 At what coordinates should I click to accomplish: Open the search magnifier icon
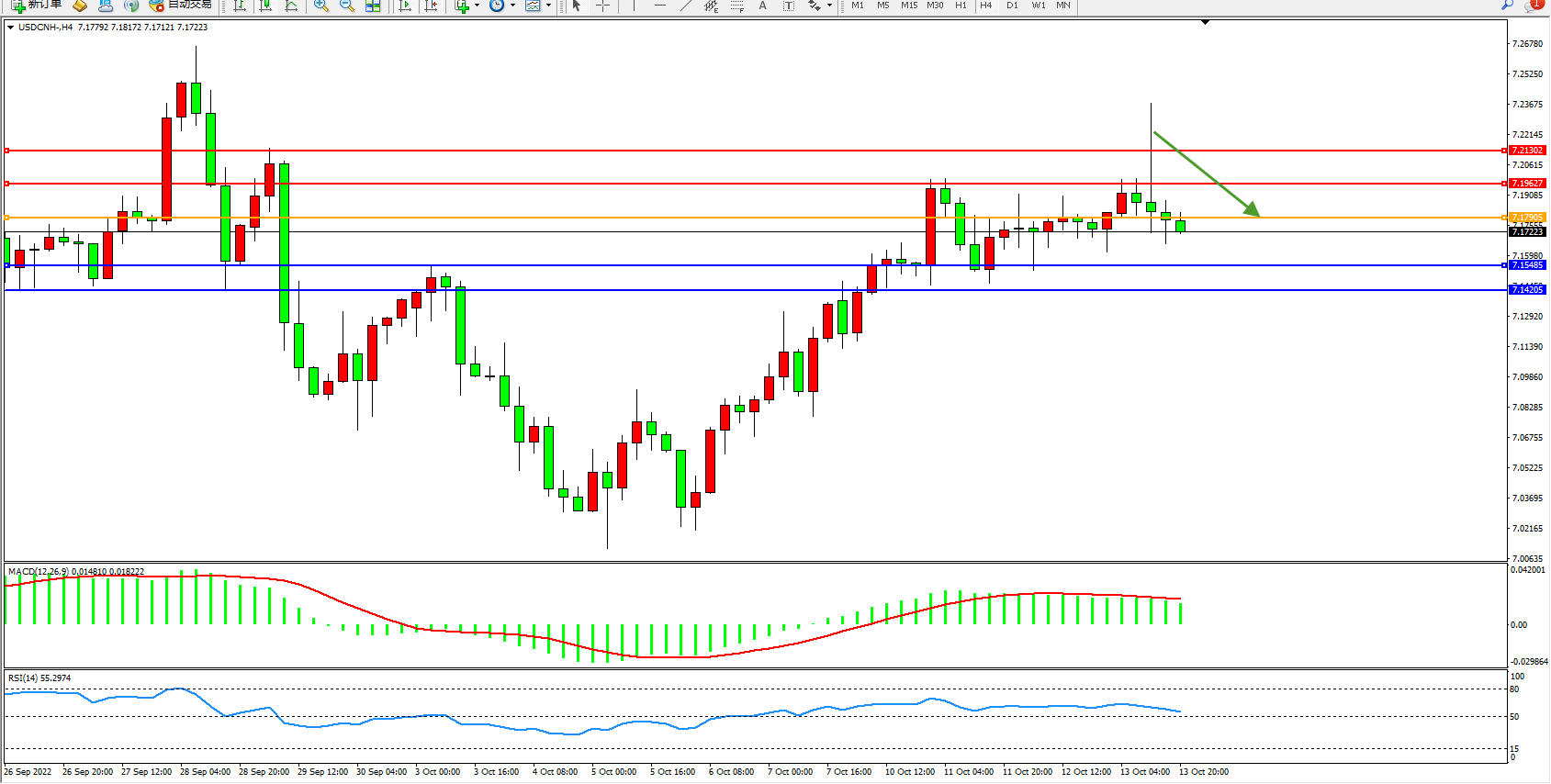coord(1507,6)
